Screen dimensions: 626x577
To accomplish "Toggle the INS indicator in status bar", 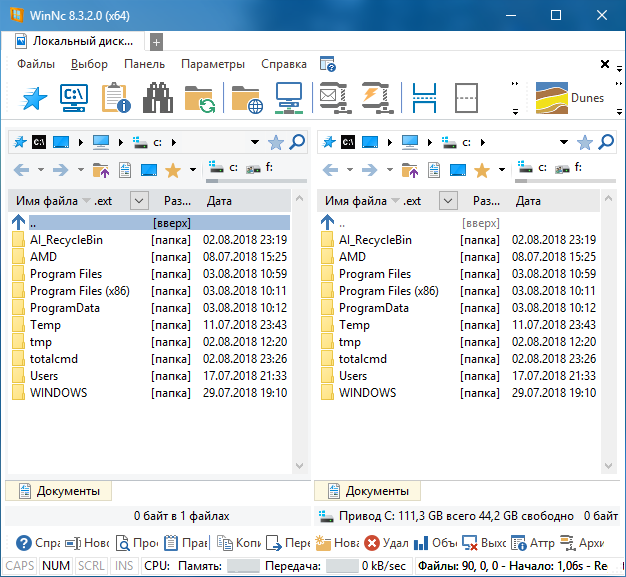I will pyautogui.click(x=124, y=566).
